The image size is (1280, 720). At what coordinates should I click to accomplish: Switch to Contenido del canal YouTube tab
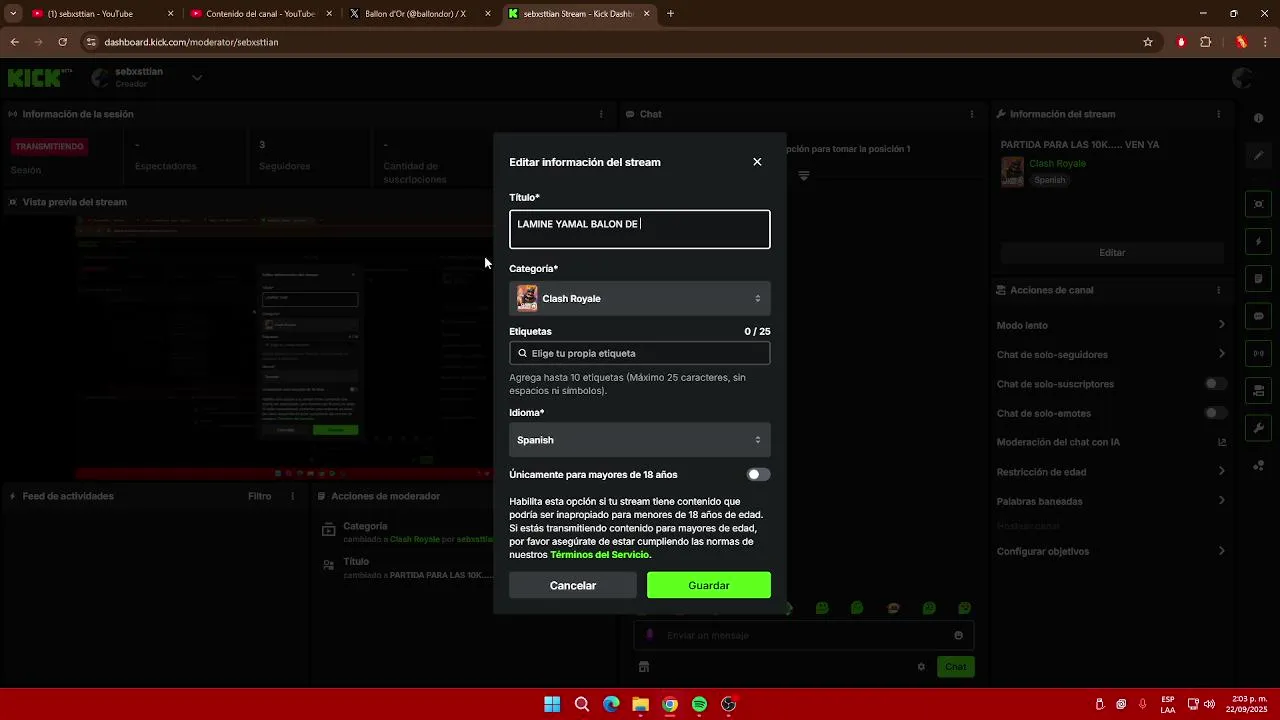(259, 14)
